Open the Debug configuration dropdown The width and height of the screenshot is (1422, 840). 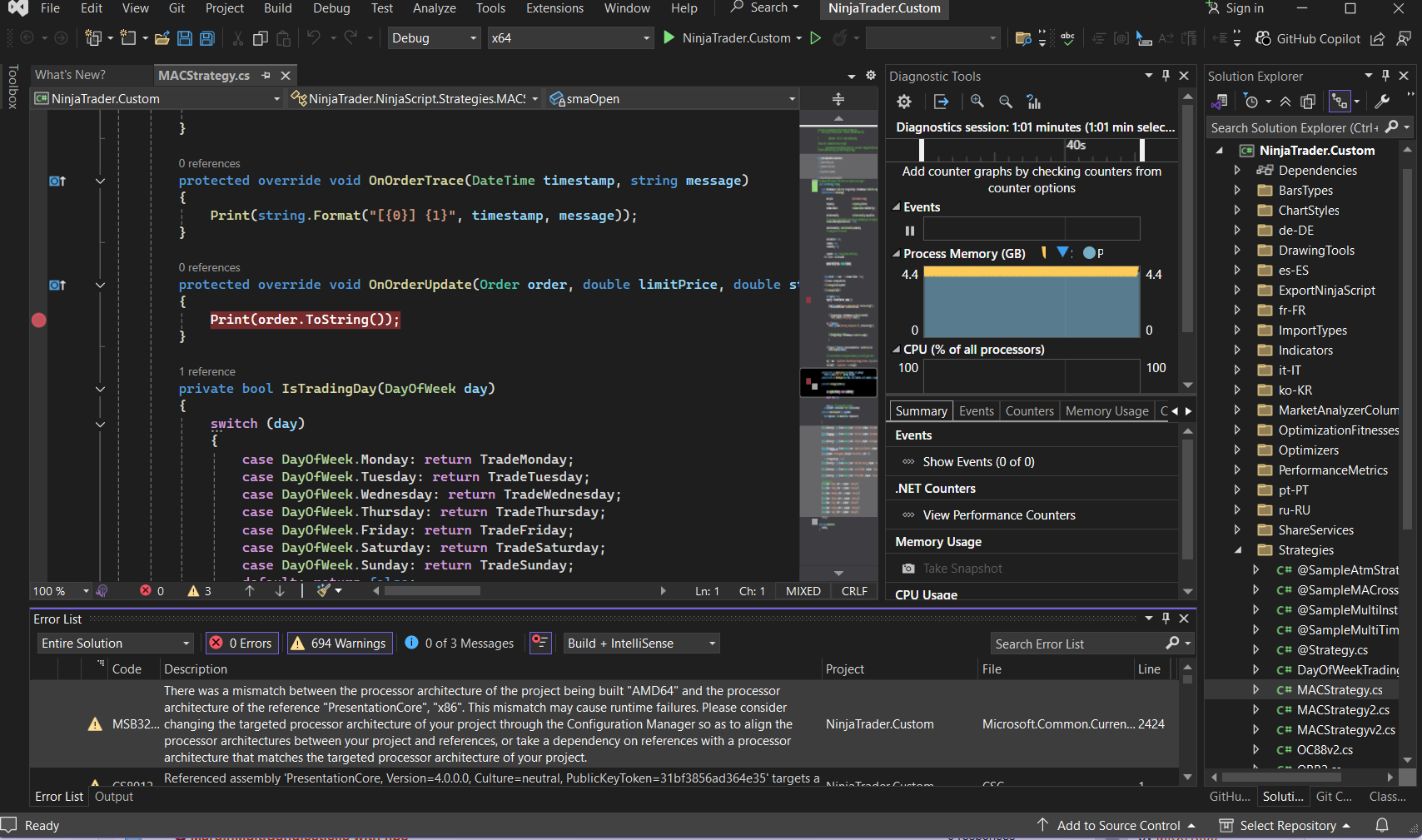tap(434, 38)
